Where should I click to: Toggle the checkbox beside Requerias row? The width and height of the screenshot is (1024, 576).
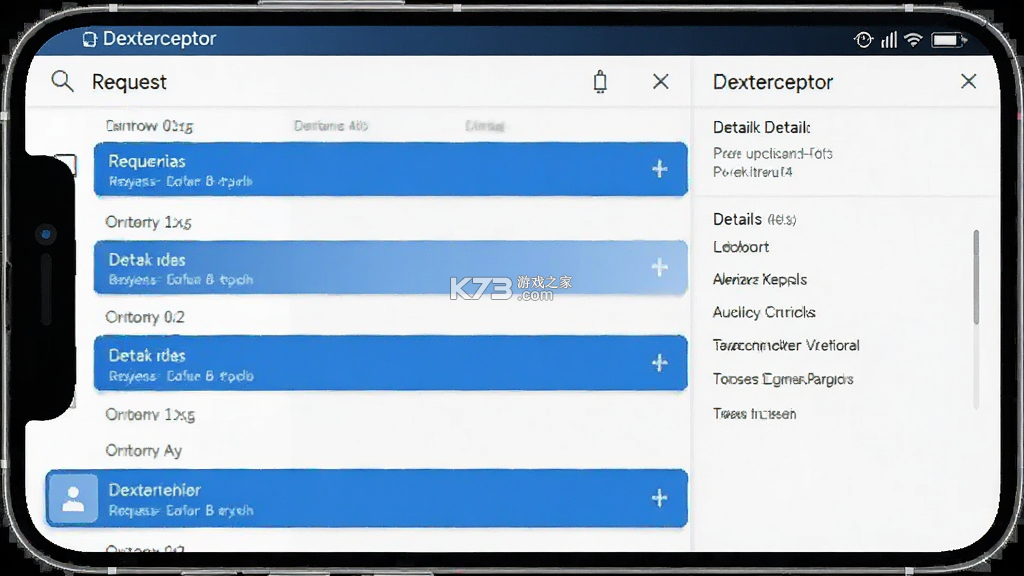coord(66,166)
